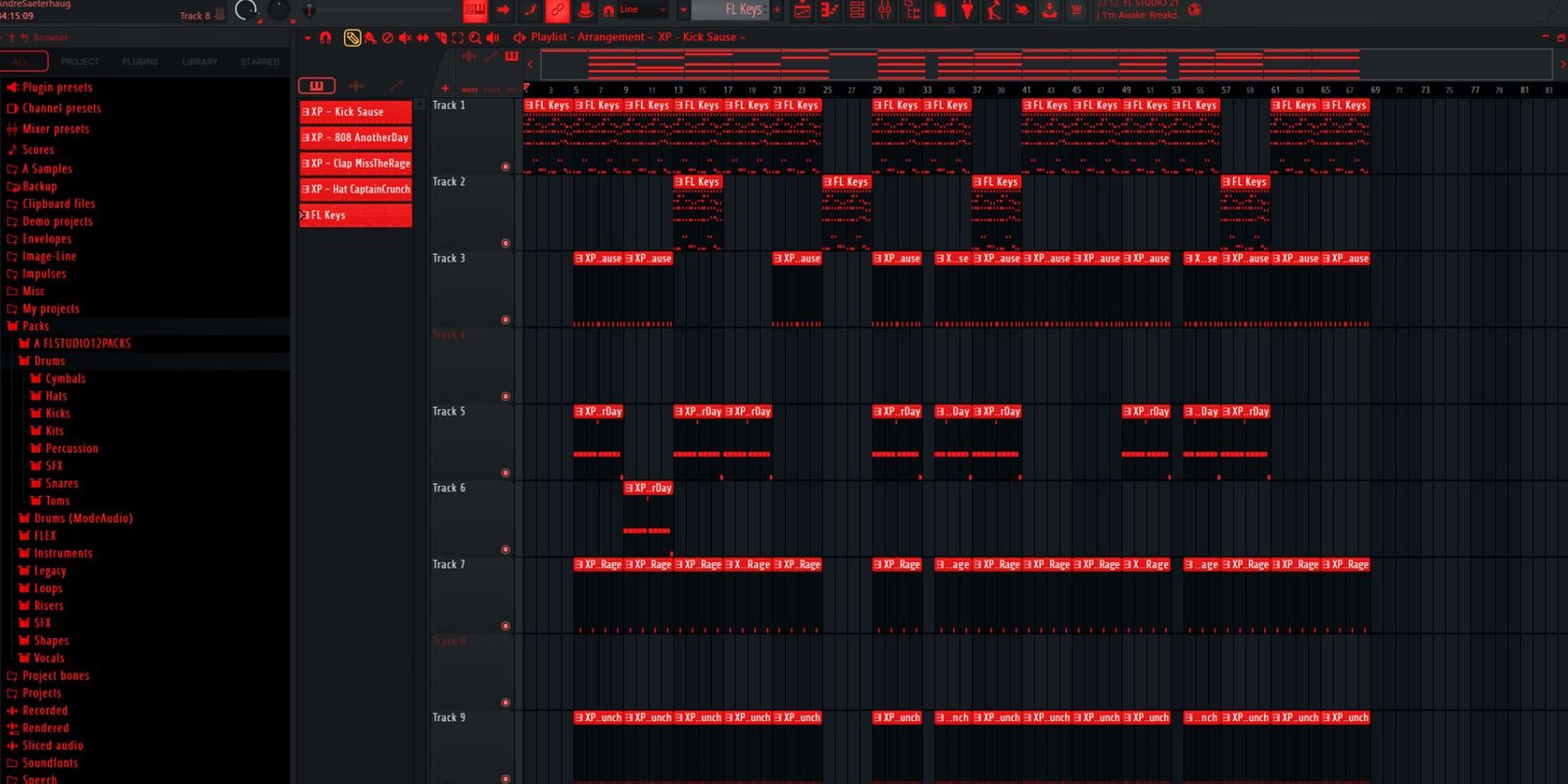Select XP - 808 AnotherDay pattern in picker
Screen dimensions: 1568x784
coord(356,138)
